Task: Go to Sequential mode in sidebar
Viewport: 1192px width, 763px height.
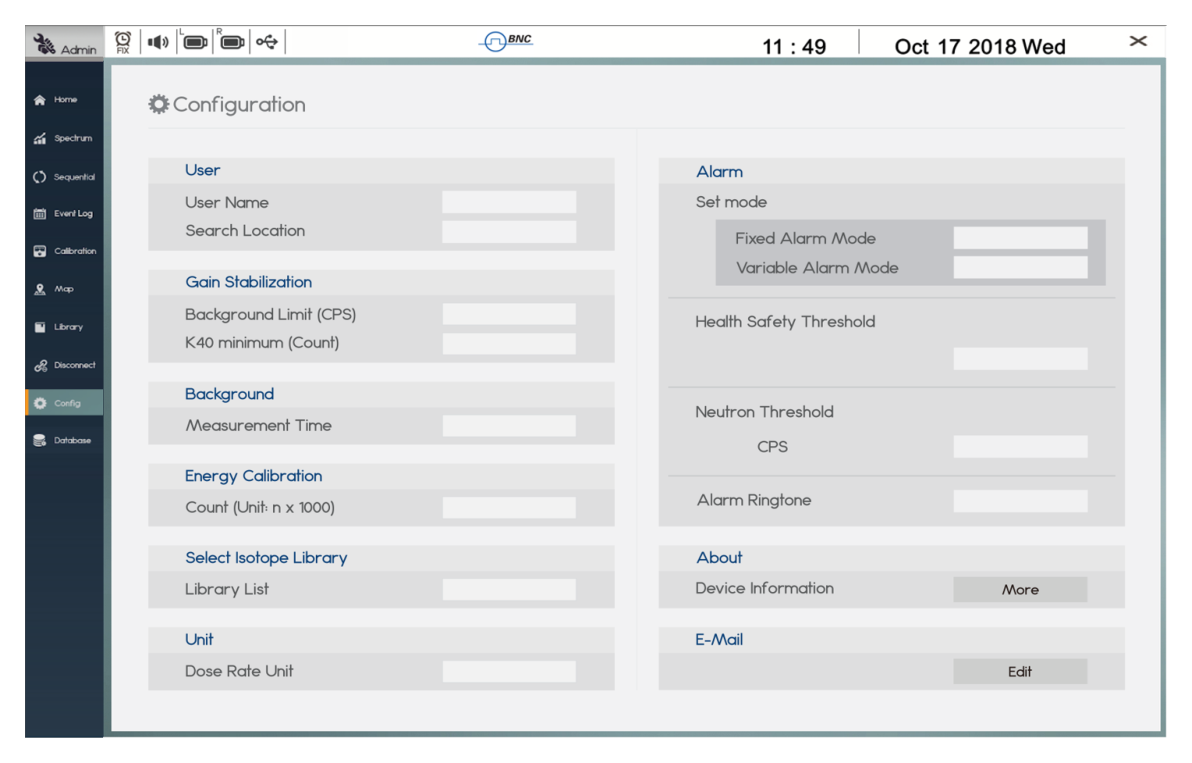Action: [64, 177]
